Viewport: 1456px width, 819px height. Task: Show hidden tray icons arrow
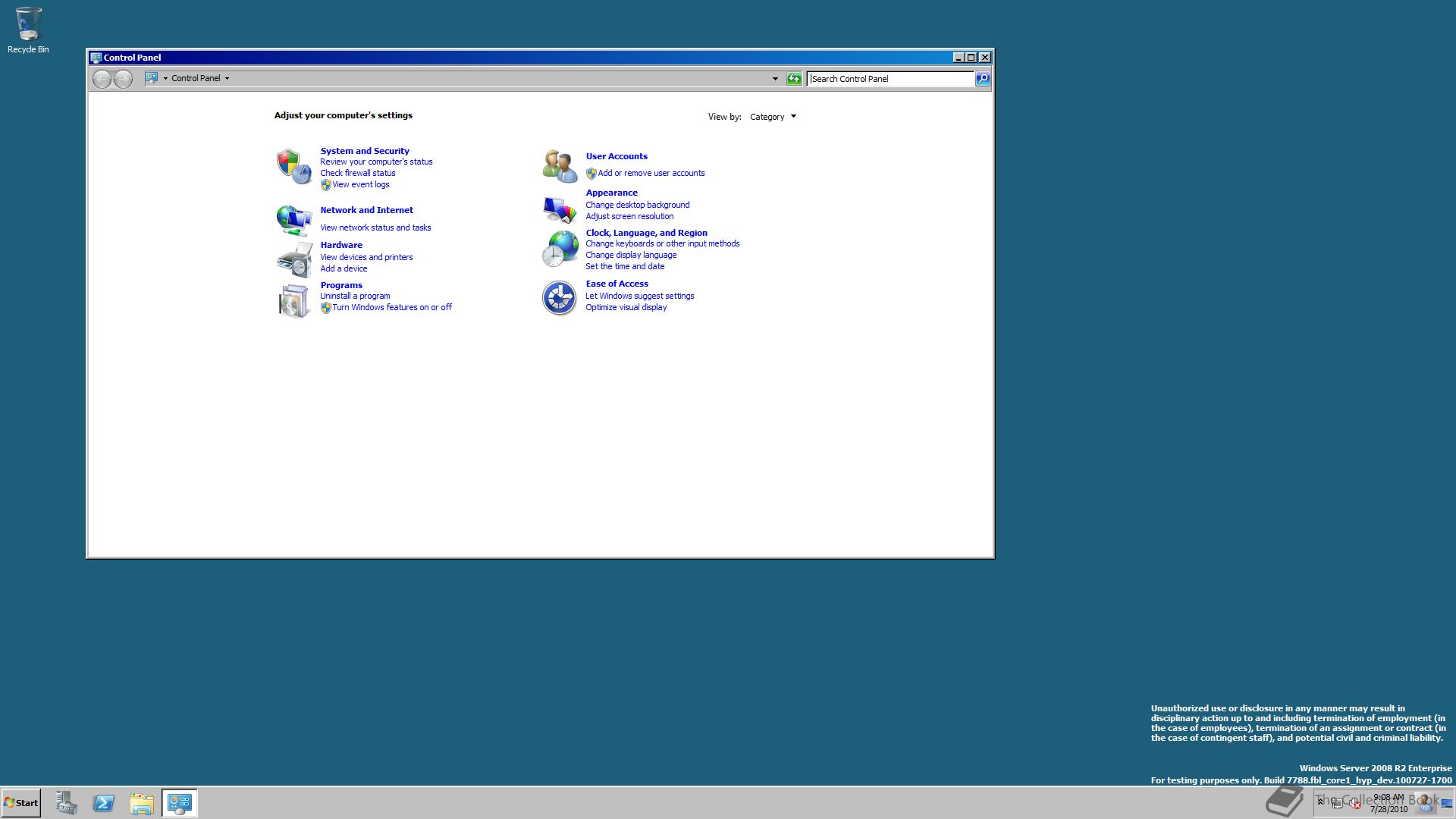click(1320, 802)
